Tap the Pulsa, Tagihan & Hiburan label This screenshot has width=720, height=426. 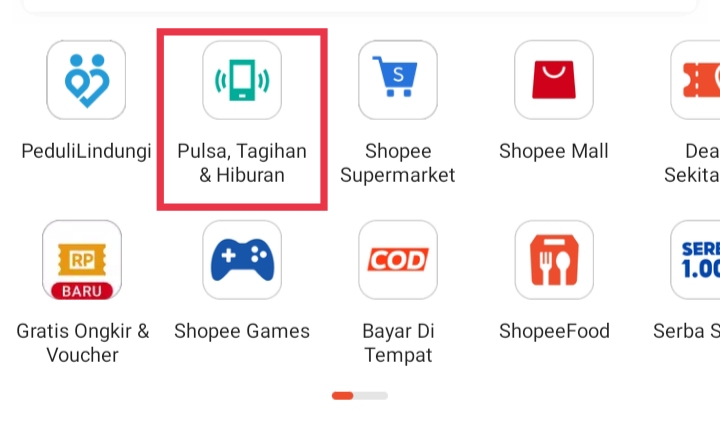pyautogui.click(x=242, y=163)
